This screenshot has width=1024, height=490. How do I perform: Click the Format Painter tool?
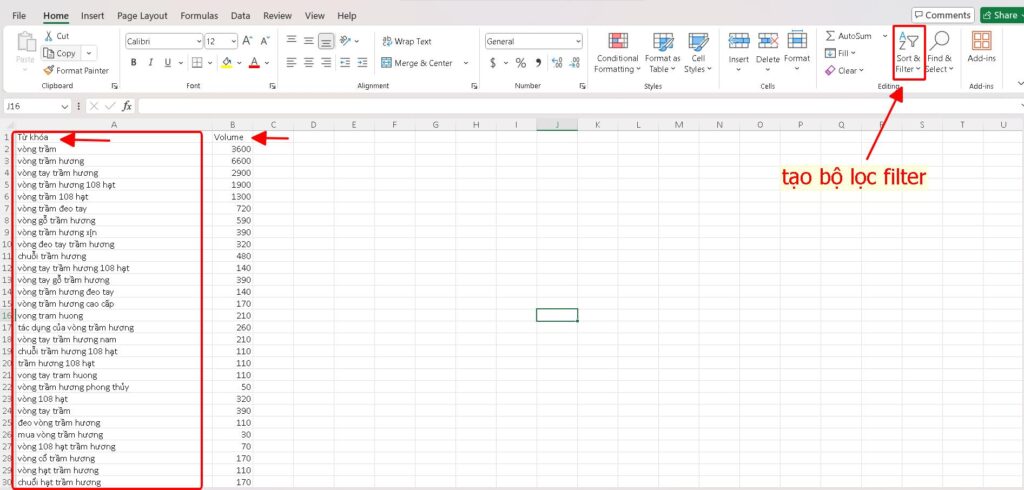pos(76,71)
